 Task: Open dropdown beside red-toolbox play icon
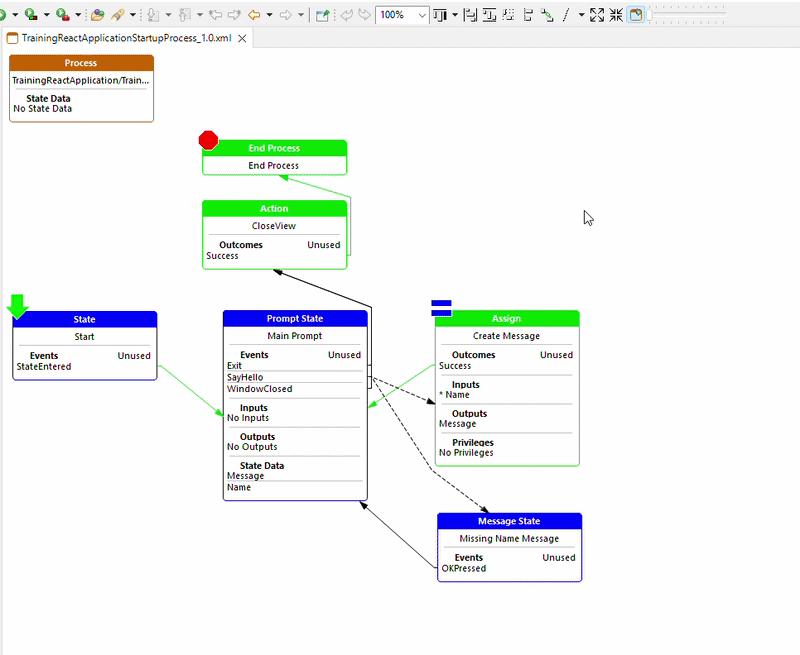(x=78, y=15)
